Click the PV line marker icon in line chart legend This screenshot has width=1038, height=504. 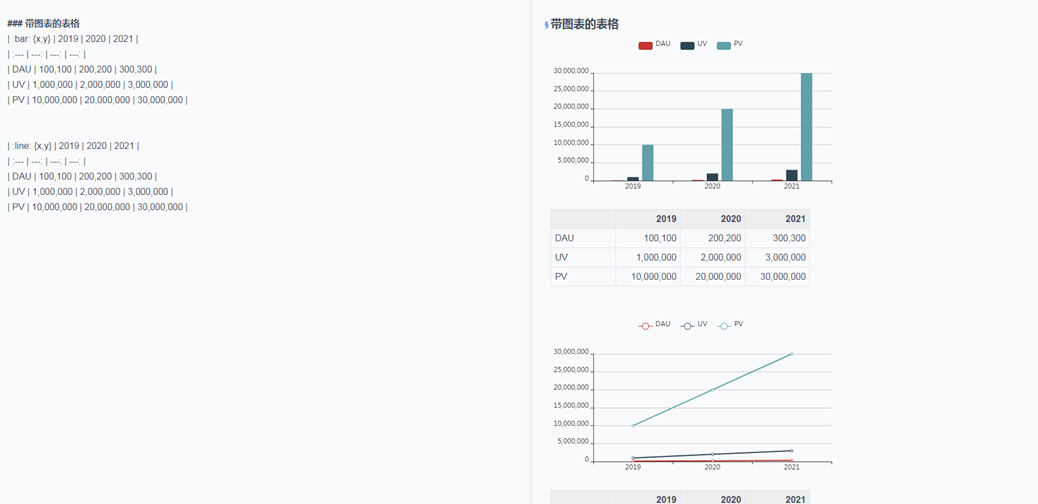pos(724,325)
